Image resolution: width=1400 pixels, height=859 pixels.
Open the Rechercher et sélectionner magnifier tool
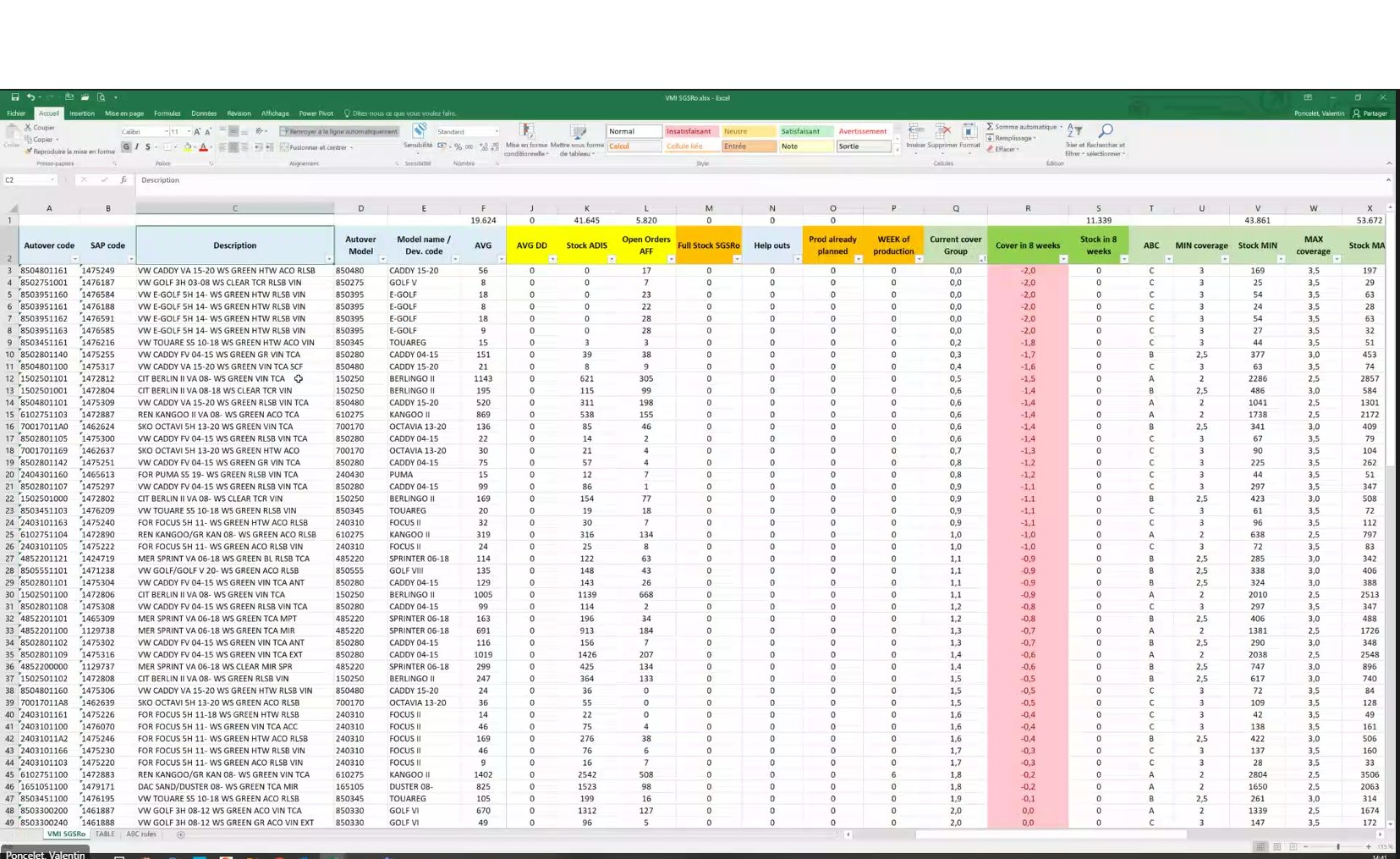coord(1105,131)
